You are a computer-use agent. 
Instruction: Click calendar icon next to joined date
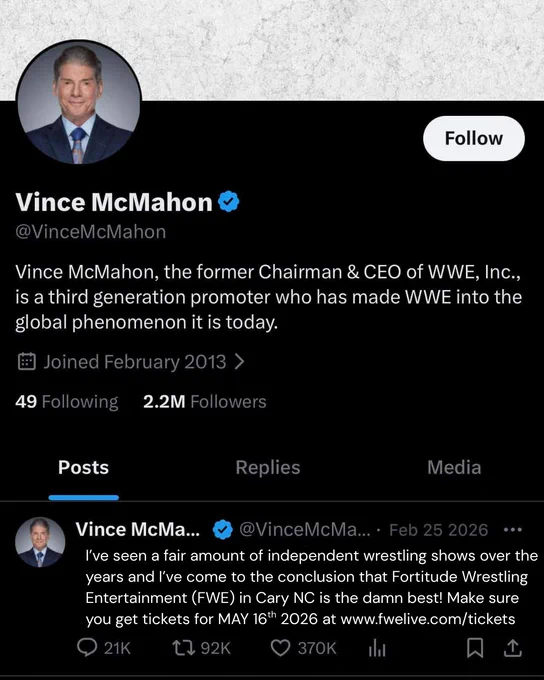[x=26, y=361]
